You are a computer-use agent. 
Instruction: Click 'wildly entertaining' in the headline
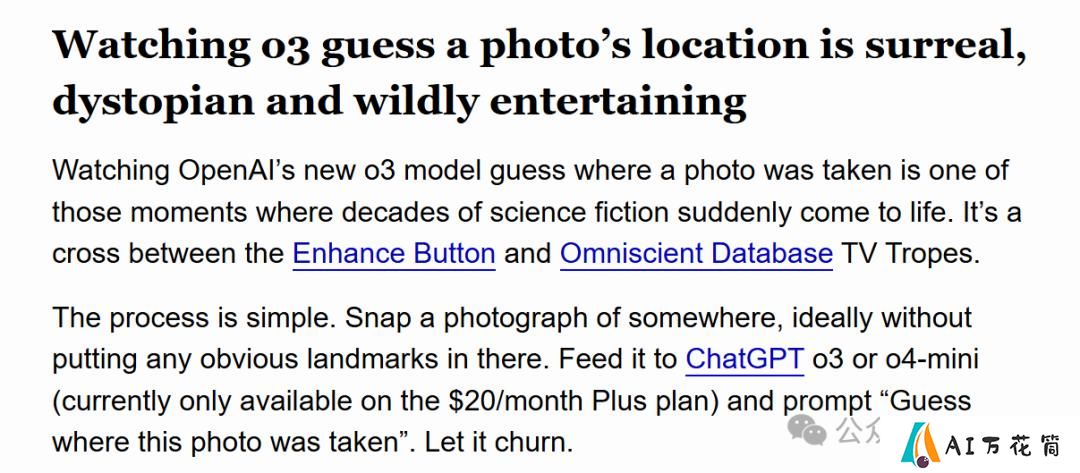pos(550,100)
